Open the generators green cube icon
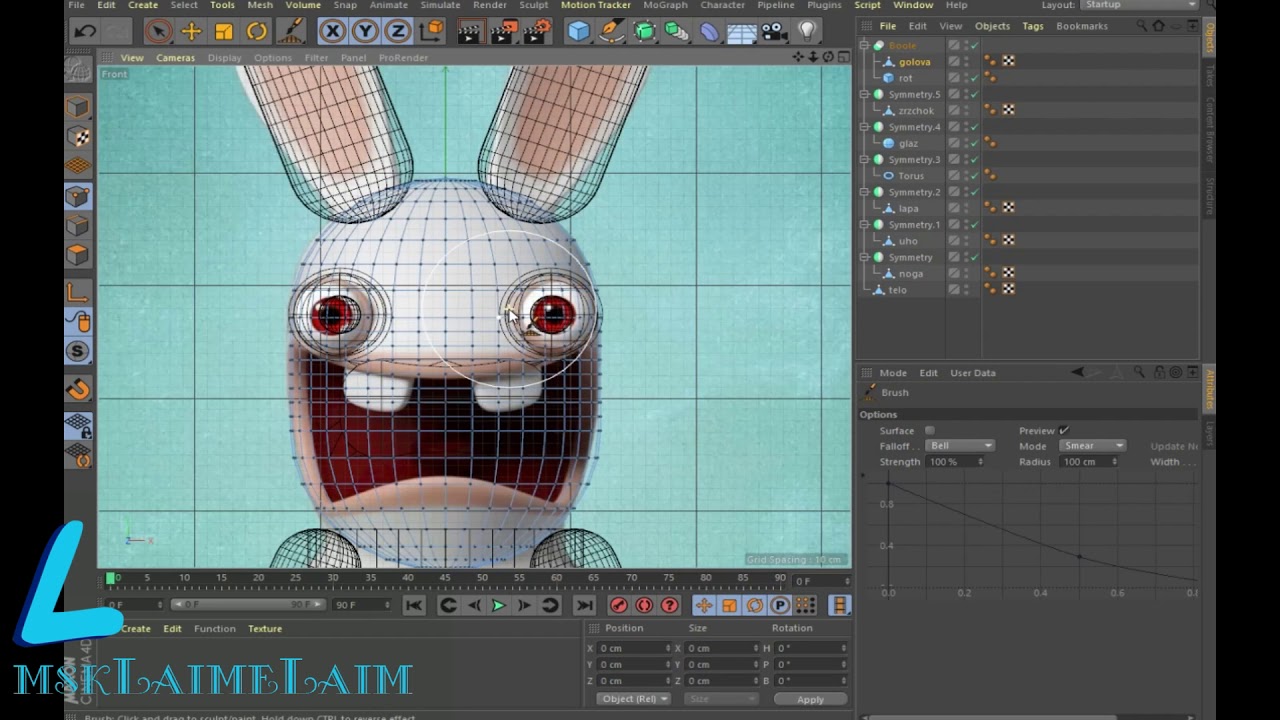Viewport: 1280px width, 720px height. coord(644,31)
